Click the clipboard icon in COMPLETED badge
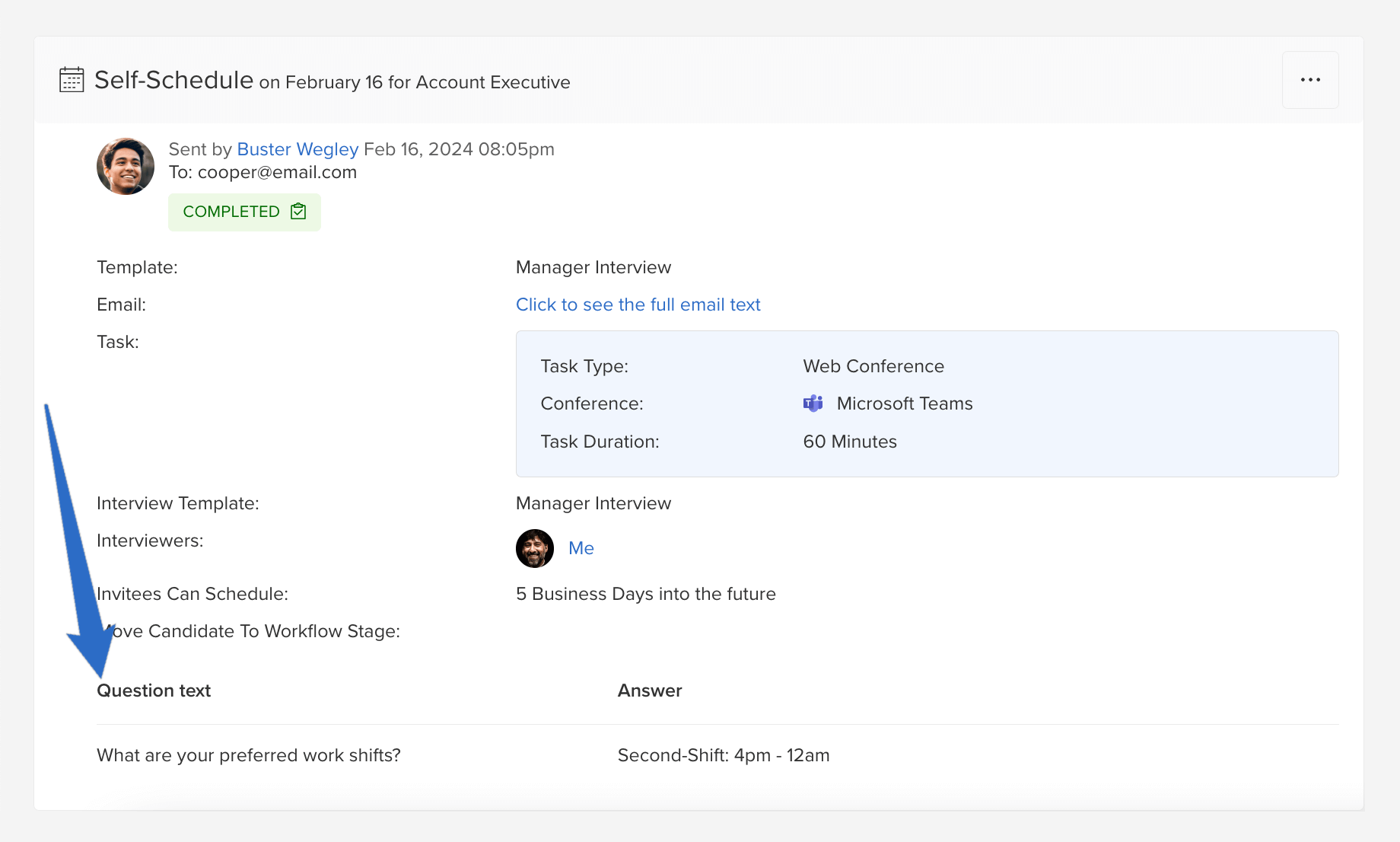The image size is (1400, 842). [x=297, y=212]
